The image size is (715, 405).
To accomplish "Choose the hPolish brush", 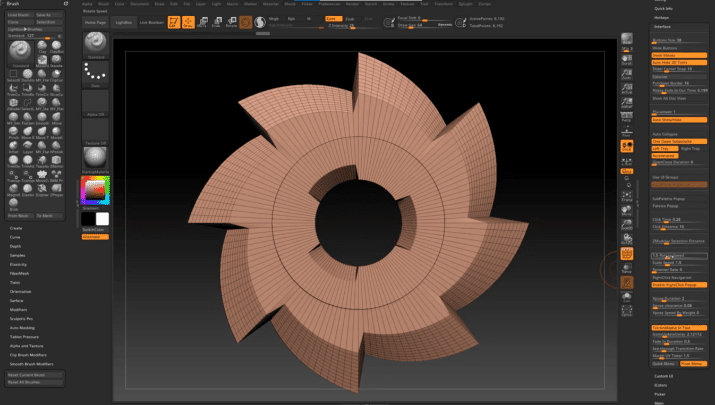I will coord(57,147).
